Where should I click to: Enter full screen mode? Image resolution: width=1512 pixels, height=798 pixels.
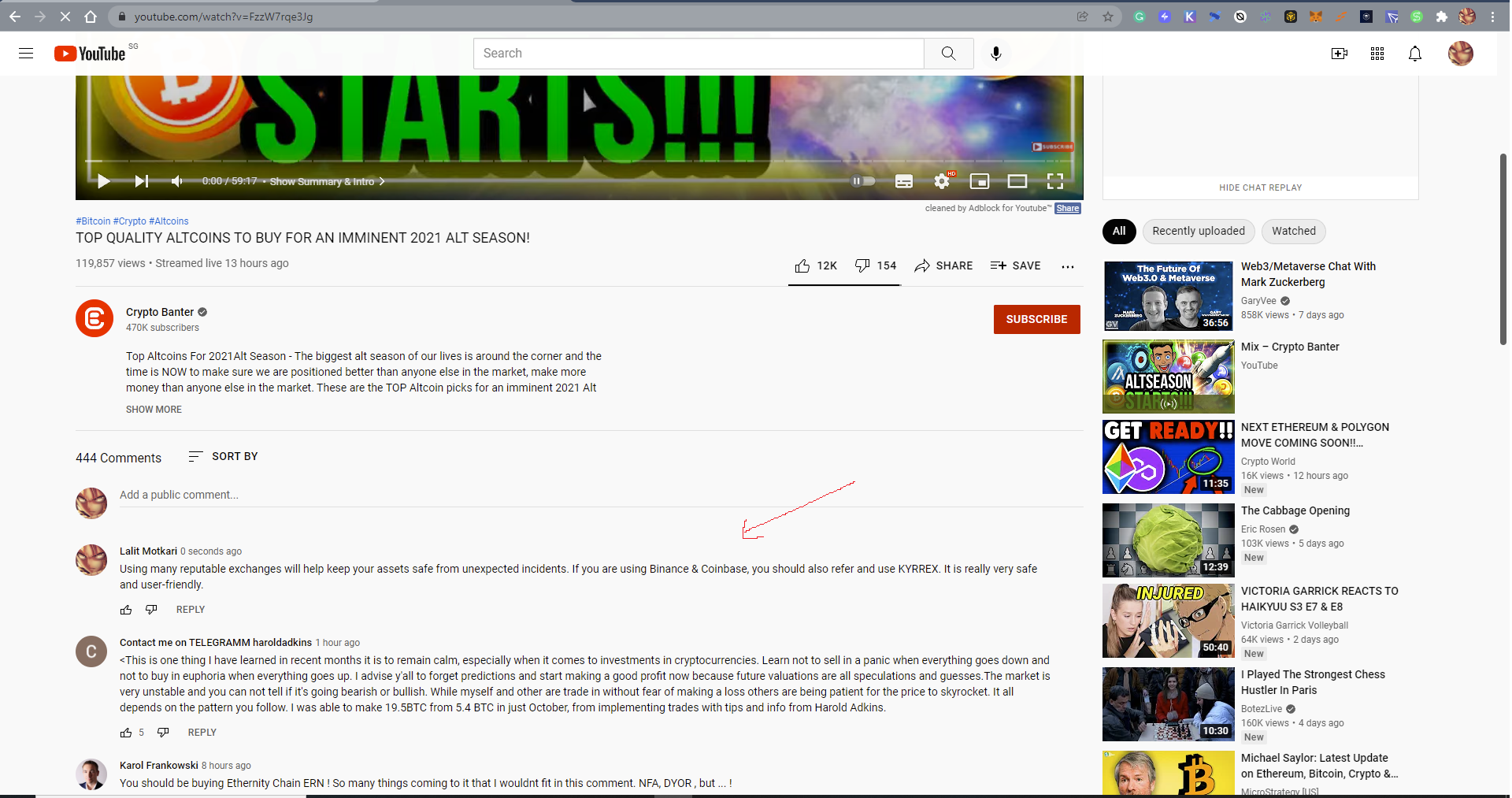[1055, 181]
